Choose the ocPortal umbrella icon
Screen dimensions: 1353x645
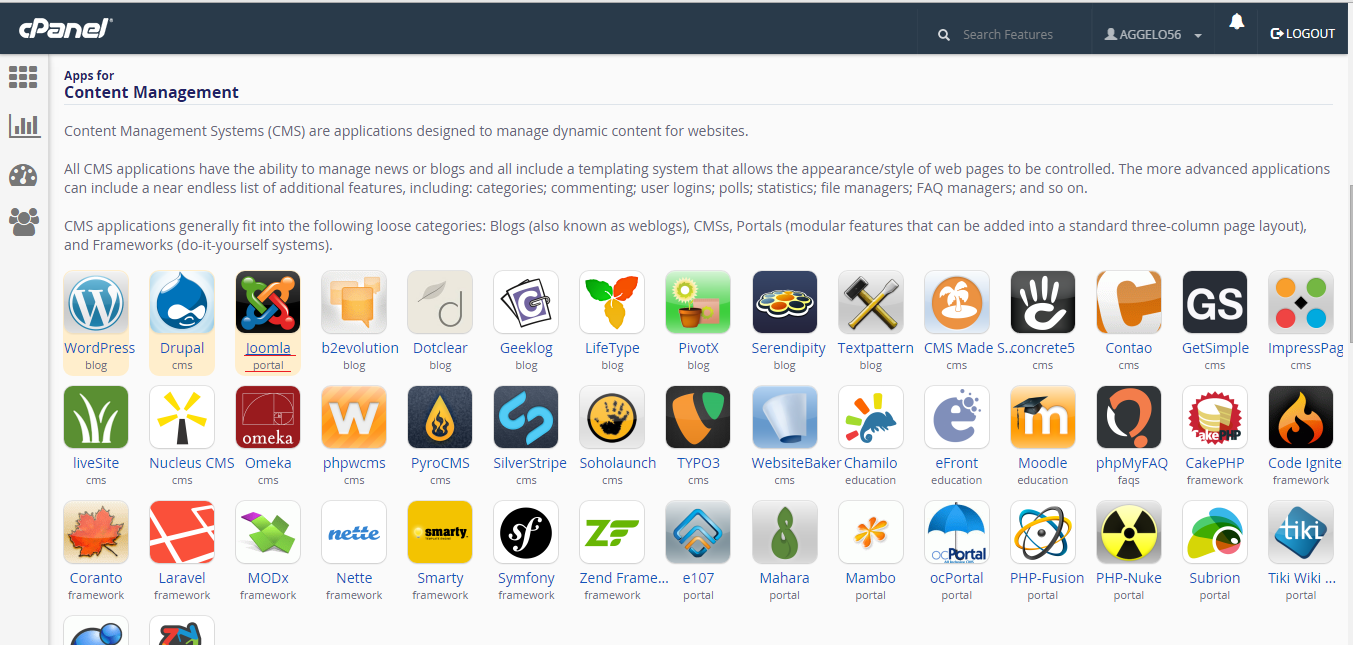956,532
